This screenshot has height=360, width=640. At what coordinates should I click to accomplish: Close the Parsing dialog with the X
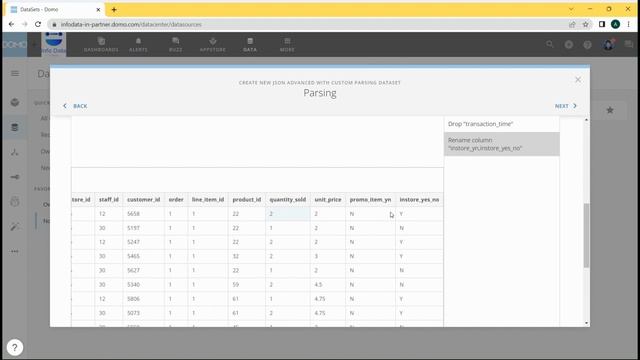(x=578, y=80)
